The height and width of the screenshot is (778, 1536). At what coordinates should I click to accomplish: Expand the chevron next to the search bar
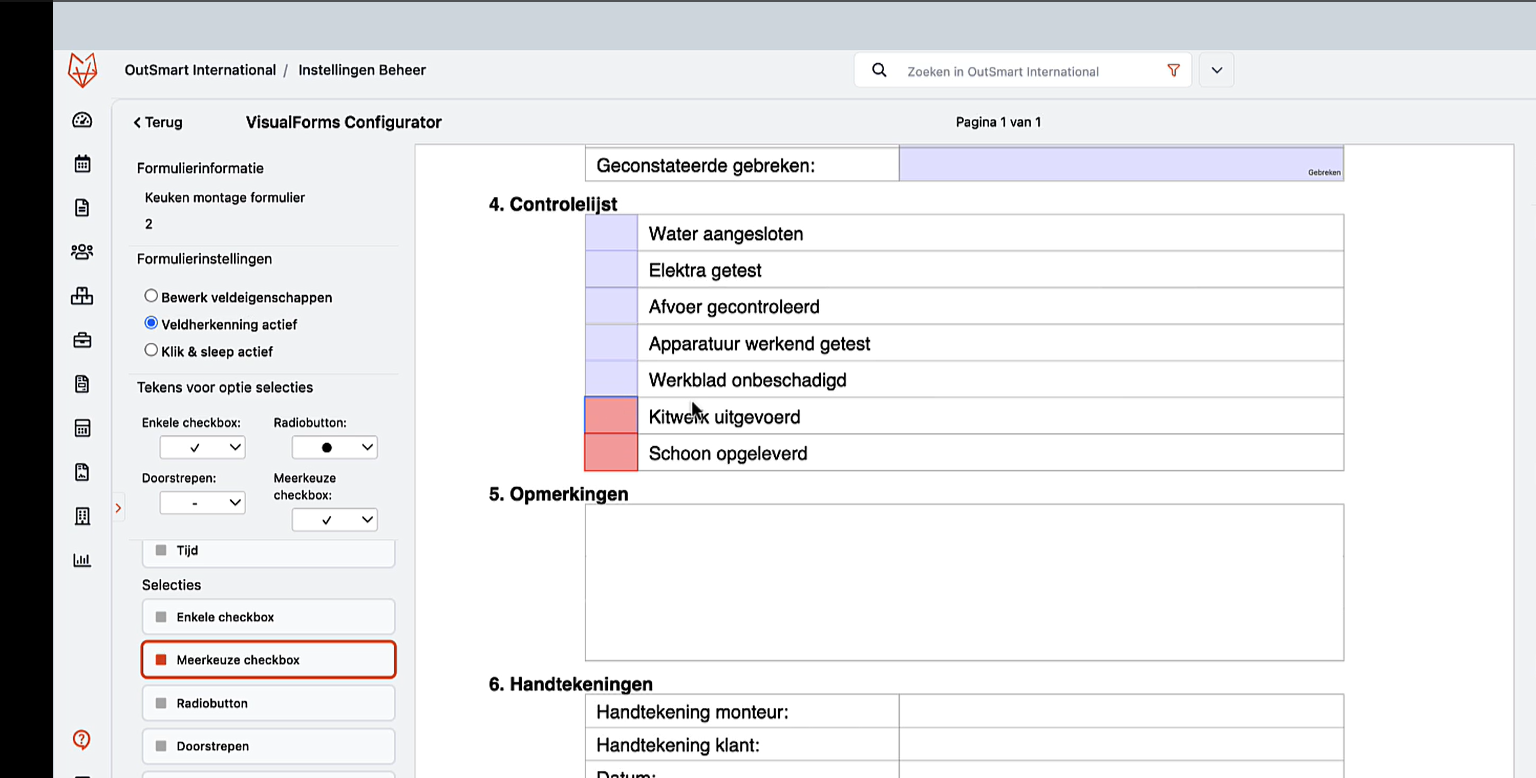tap(1216, 70)
